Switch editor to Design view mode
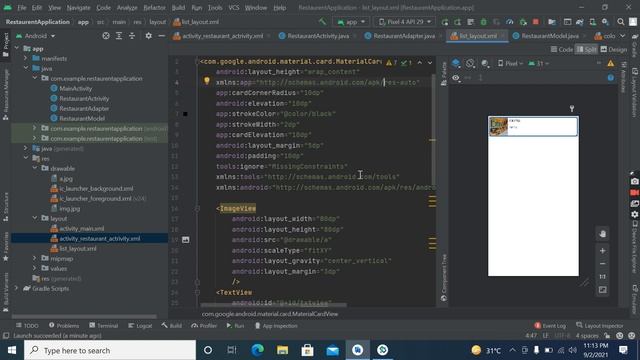640x360 pixels. 613,49
